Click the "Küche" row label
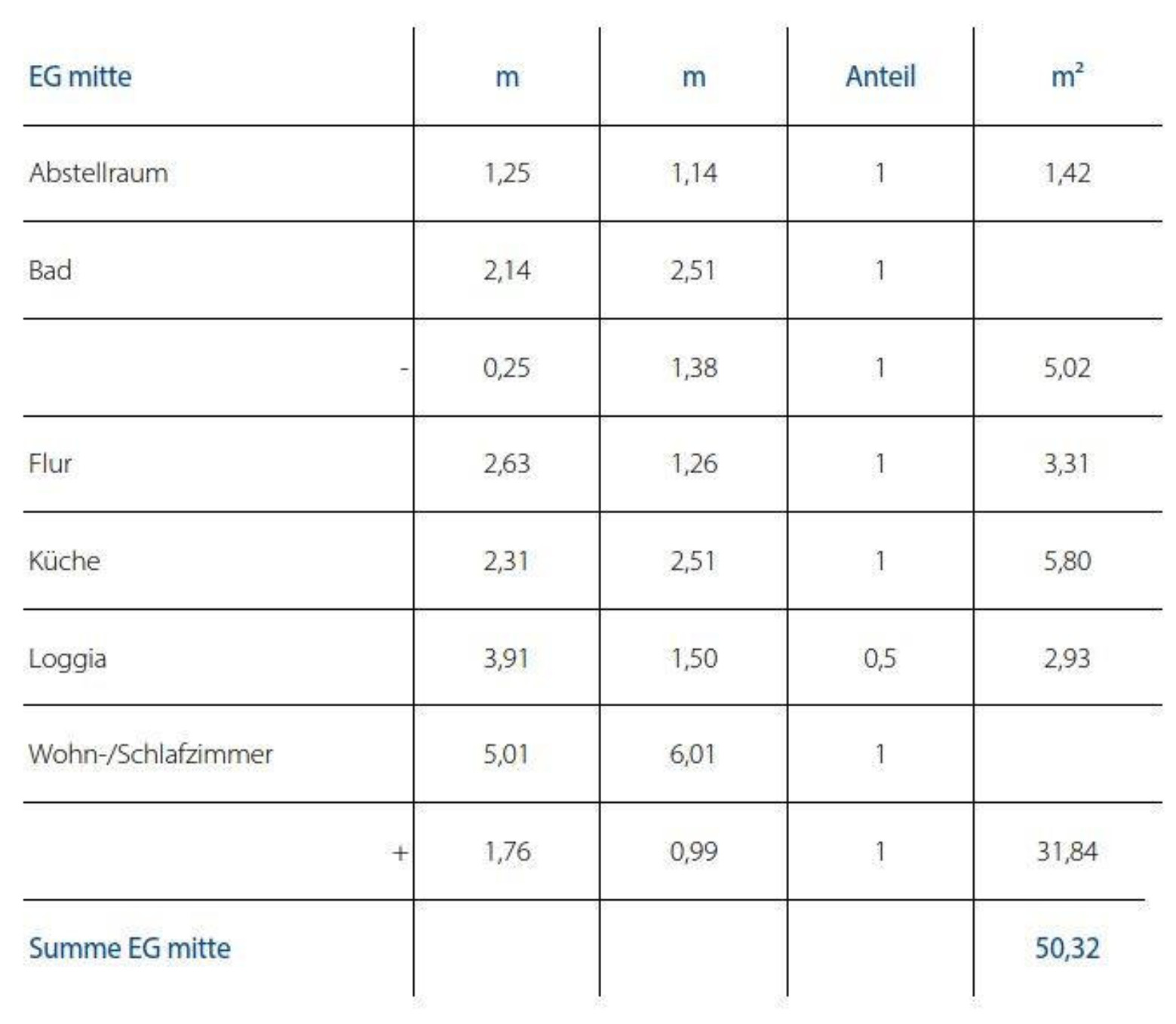The image size is (1176, 1024). pos(64,561)
